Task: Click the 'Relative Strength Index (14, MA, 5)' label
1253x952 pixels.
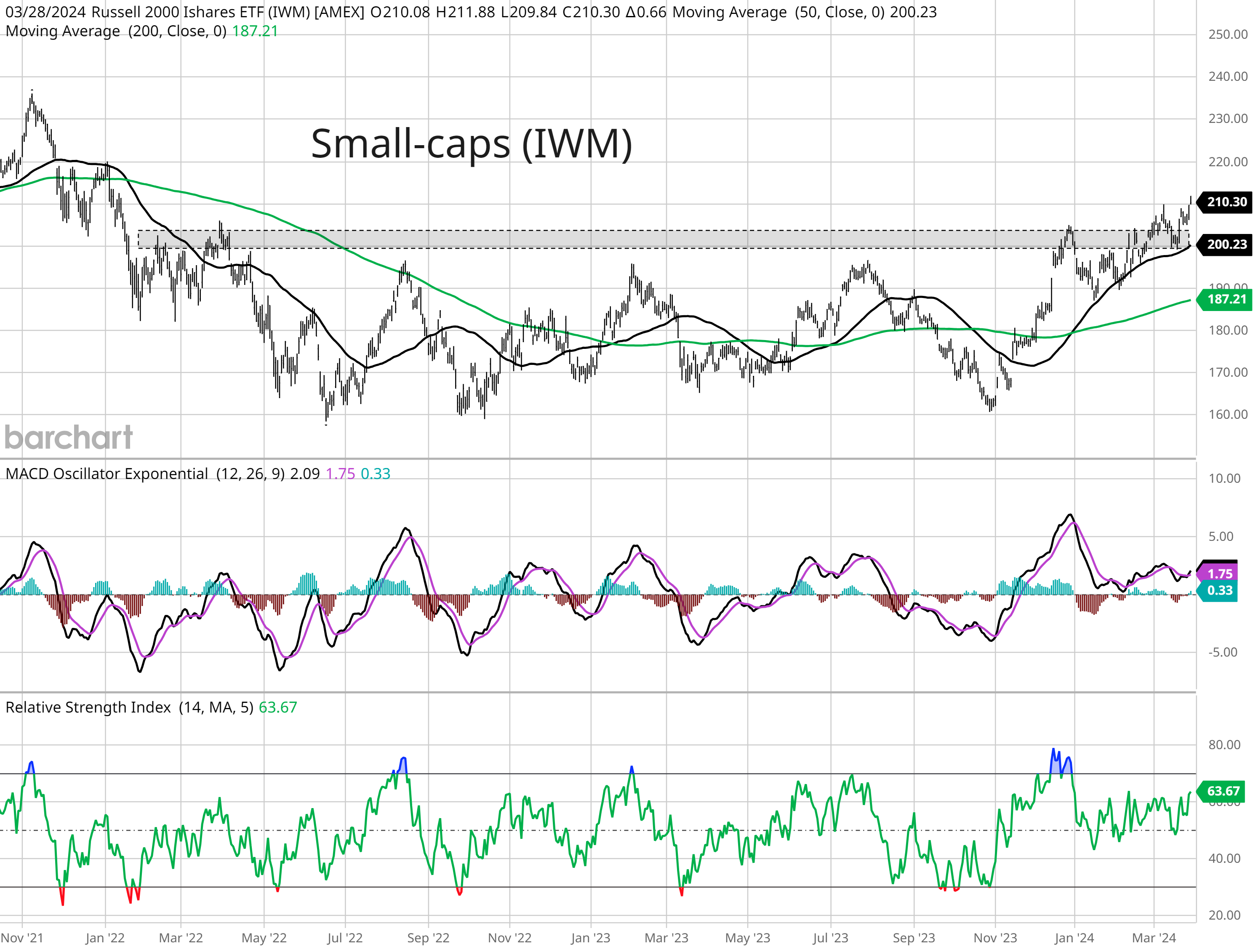Action: (x=129, y=707)
